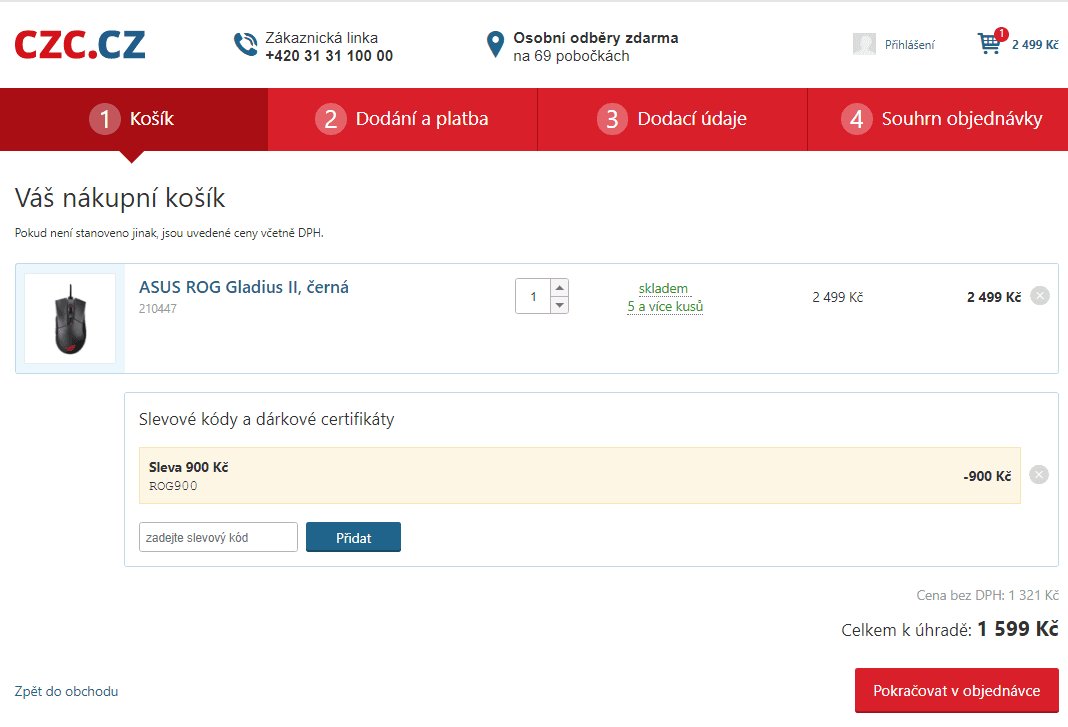Click the product code 210447

(x=158, y=309)
